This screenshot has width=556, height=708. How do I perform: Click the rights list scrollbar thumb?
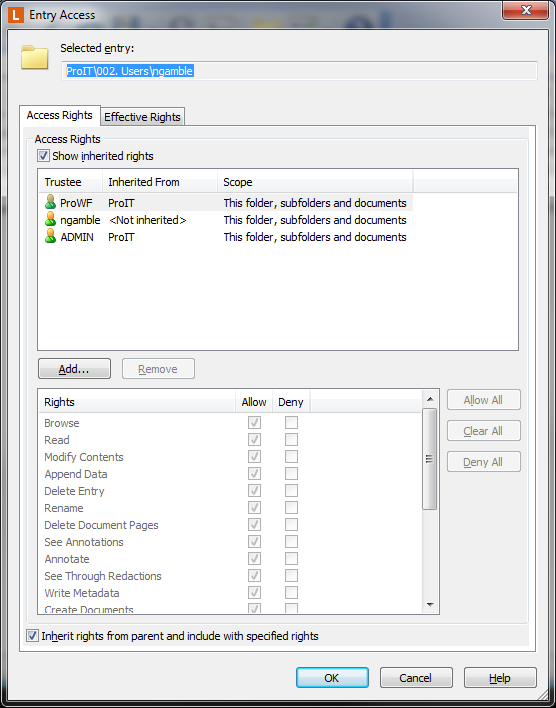click(430, 459)
